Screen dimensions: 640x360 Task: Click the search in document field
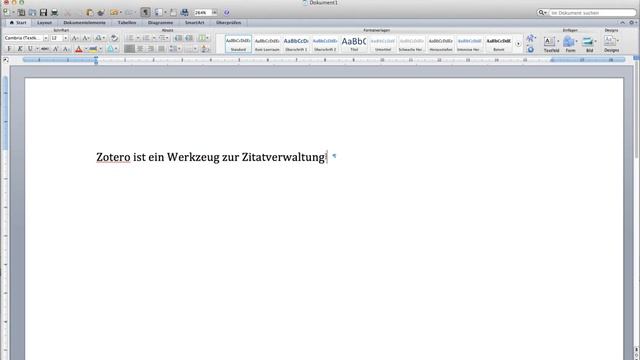[x=592, y=13]
